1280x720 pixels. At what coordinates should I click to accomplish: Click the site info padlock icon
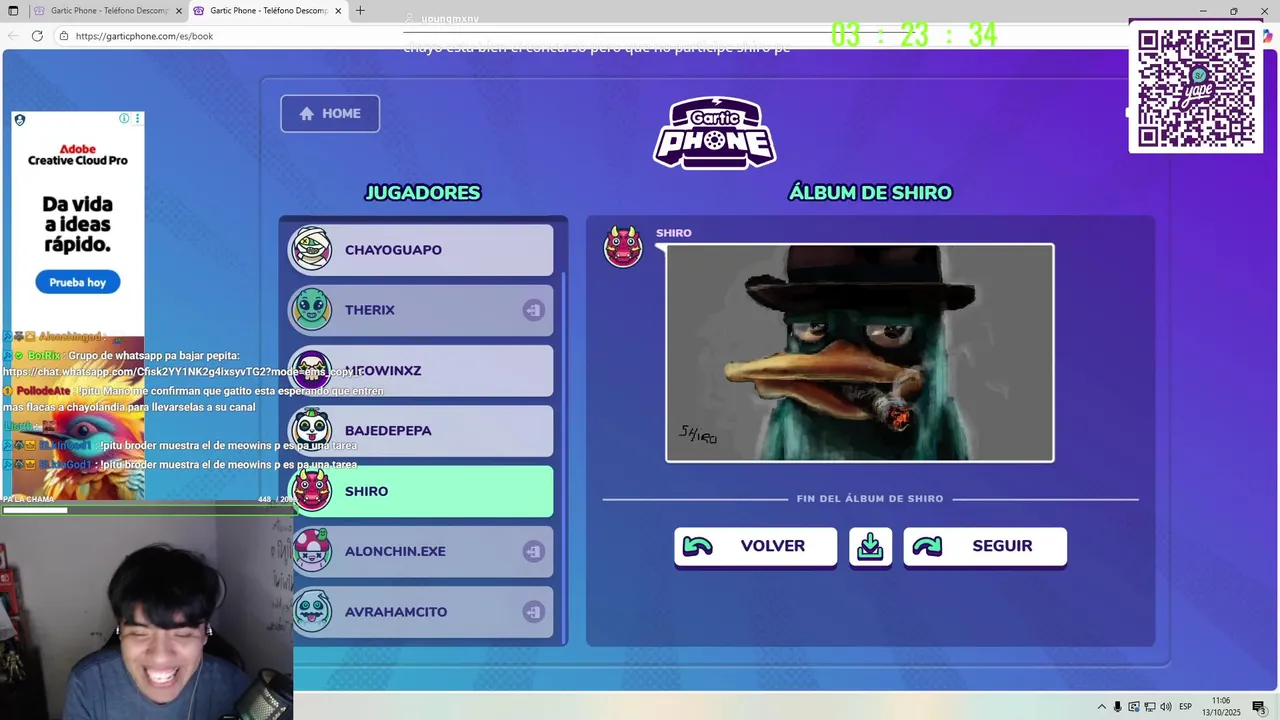click(x=64, y=36)
